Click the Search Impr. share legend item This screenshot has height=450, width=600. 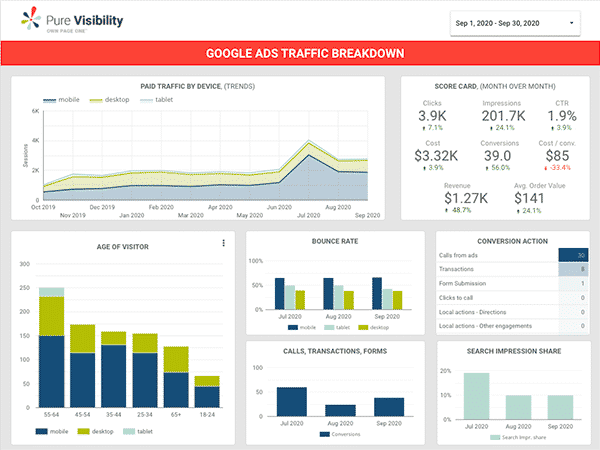tap(518, 437)
